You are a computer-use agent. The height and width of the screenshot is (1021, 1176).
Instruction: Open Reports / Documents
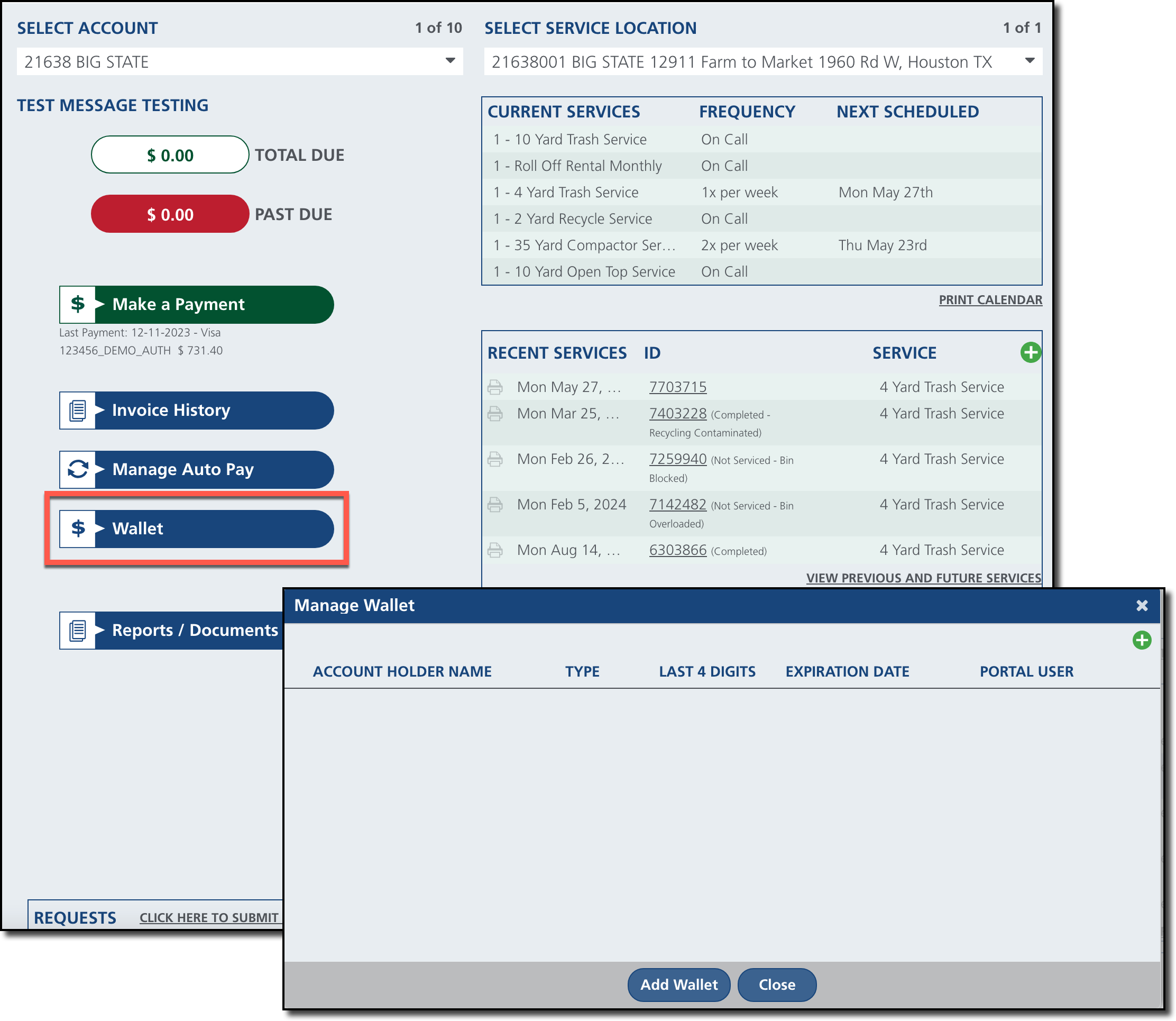[x=171, y=630]
